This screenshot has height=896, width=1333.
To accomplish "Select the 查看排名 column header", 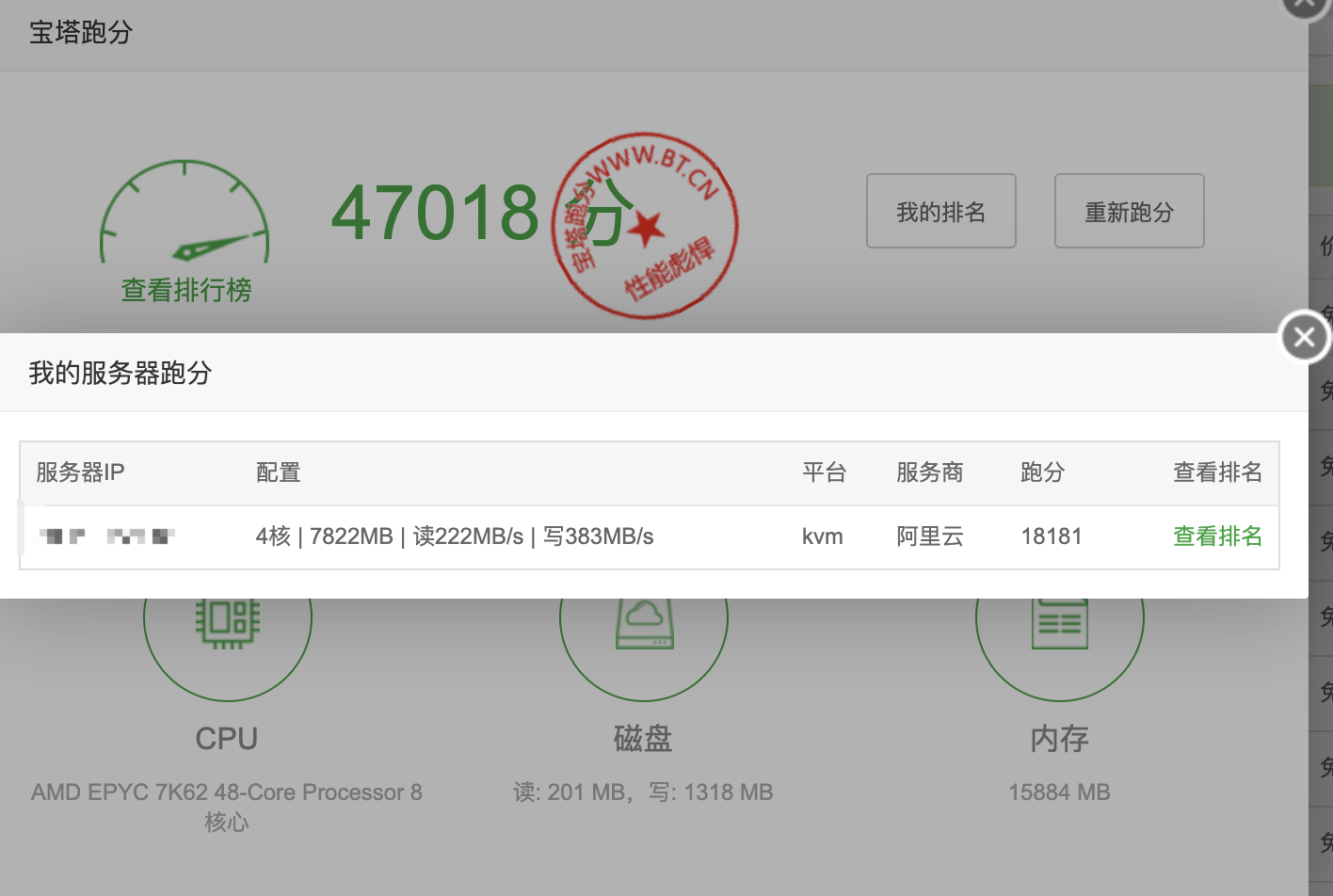I will pos(1217,472).
